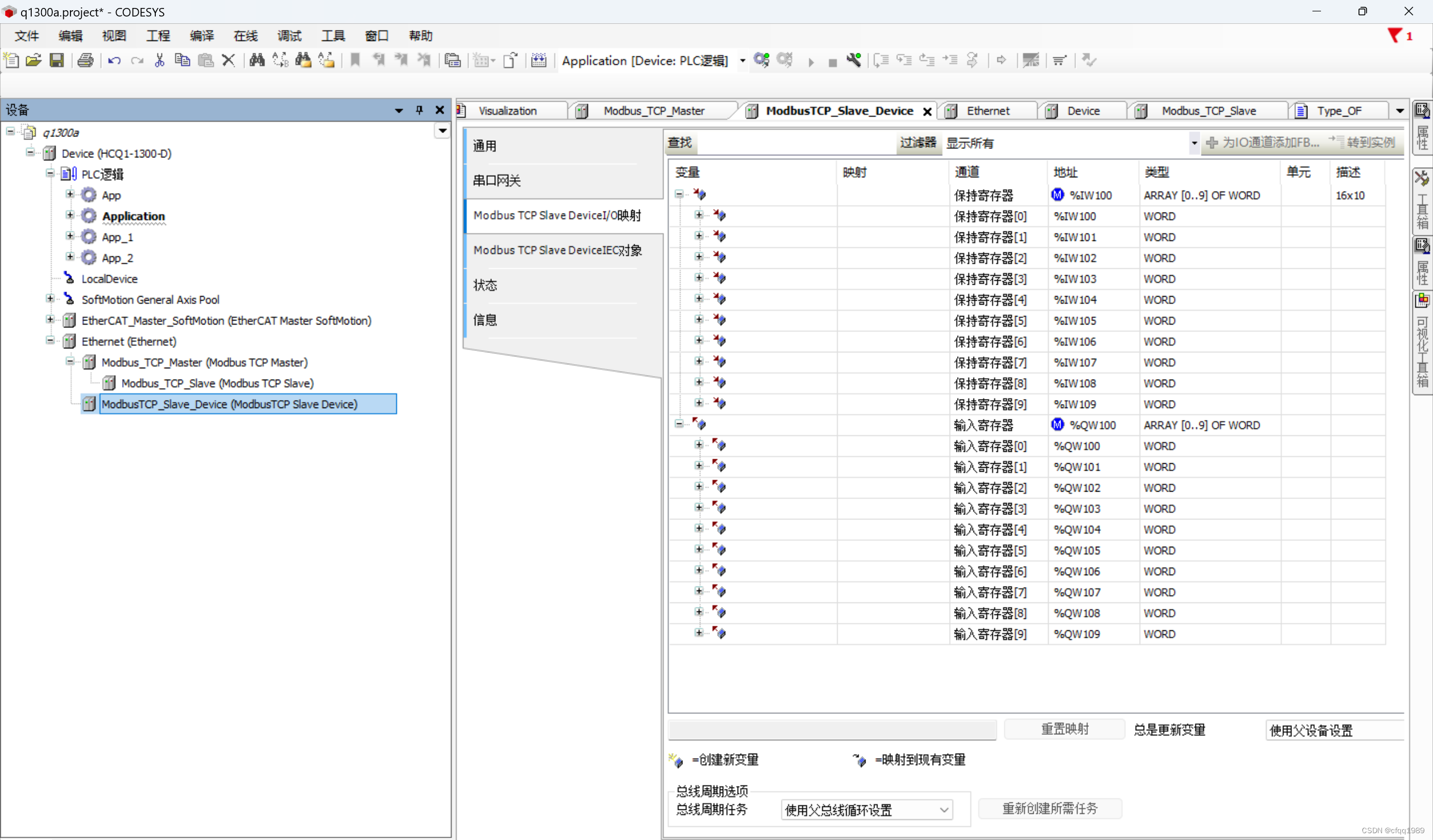The image size is (1433, 840).
Task: Copy selection with copy icon
Action: click(182, 60)
